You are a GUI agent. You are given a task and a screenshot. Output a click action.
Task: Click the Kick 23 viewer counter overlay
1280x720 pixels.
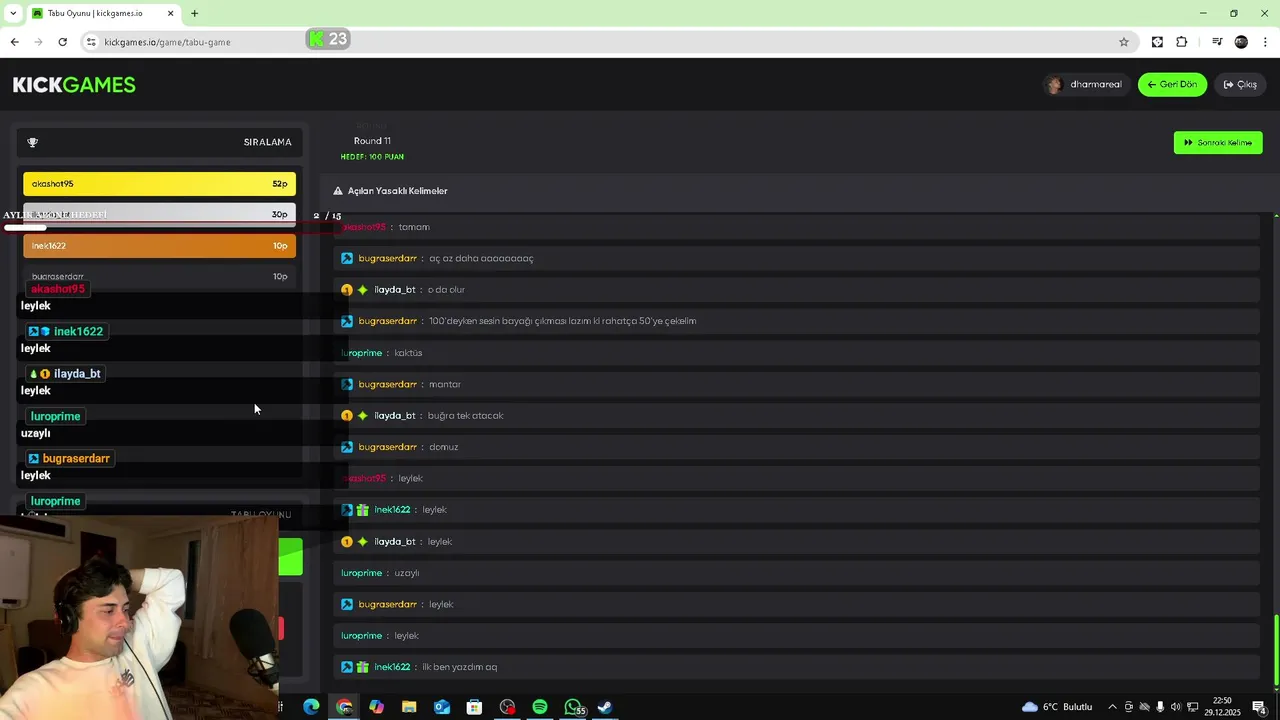328,39
